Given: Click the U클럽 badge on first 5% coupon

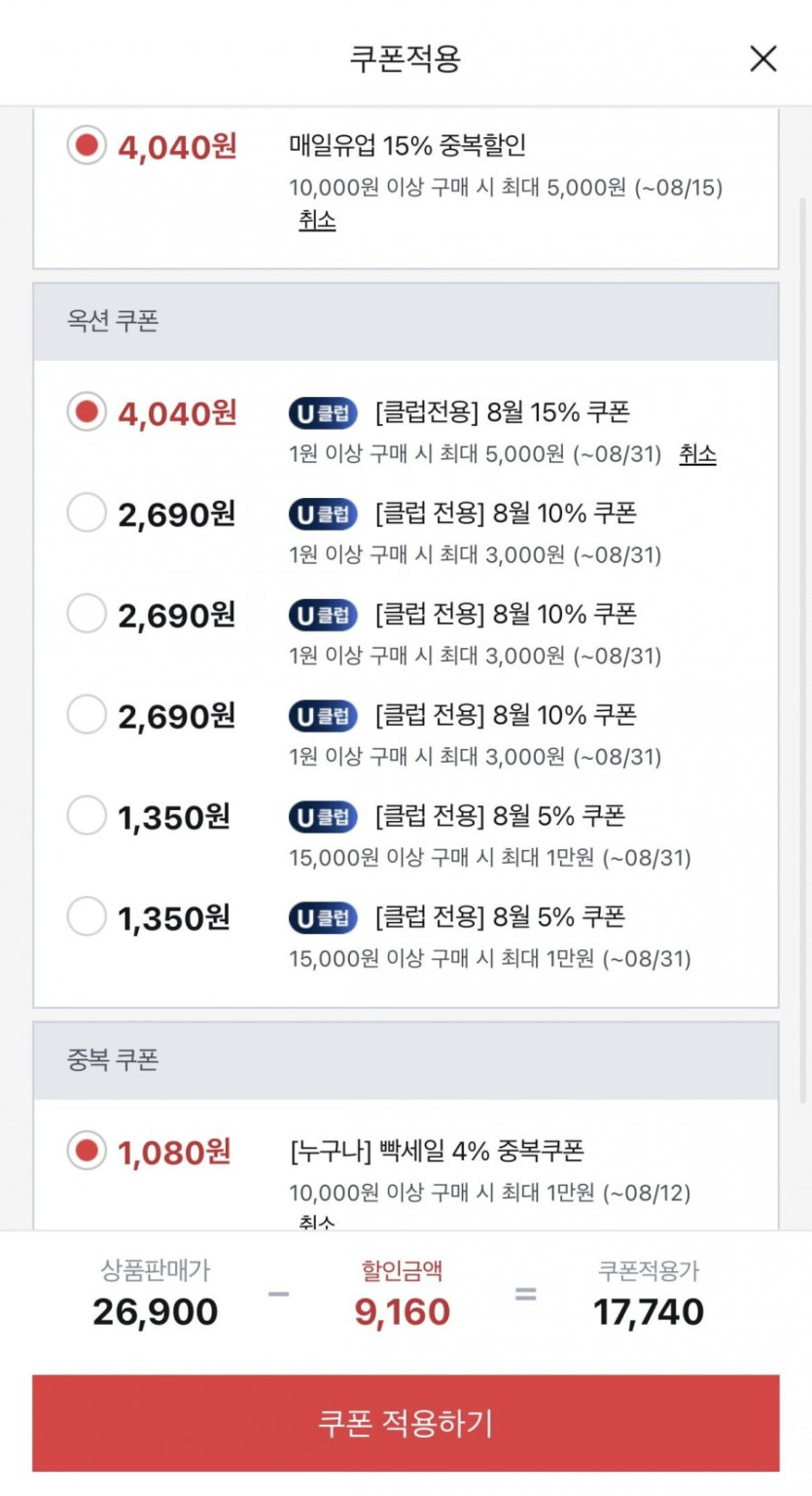Looking at the screenshot, I should 323,816.
